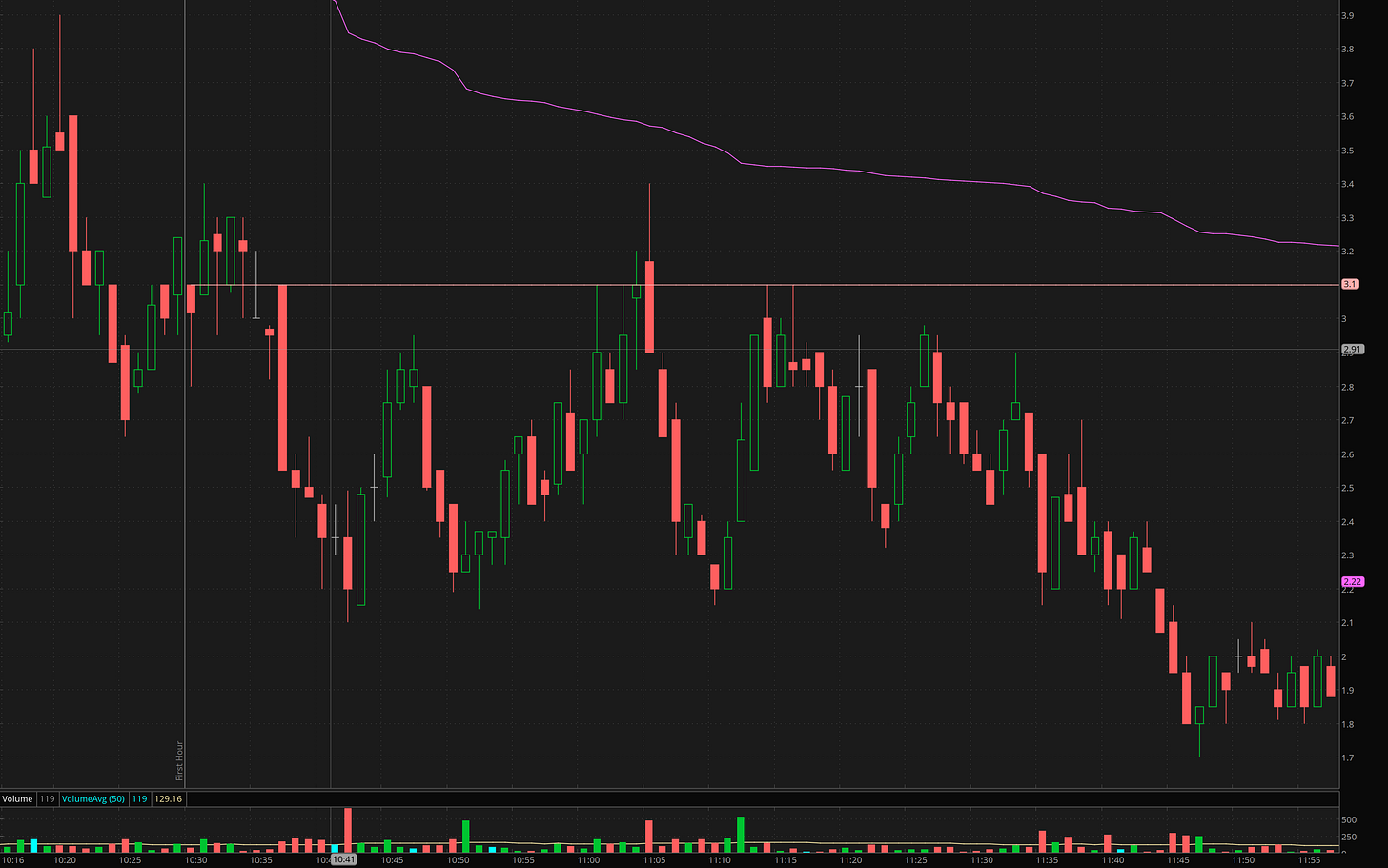The width and height of the screenshot is (1388, 868).
Task: Click 2.7 on the price axis
Action: pyautogui.click(x=1348, y=420)
